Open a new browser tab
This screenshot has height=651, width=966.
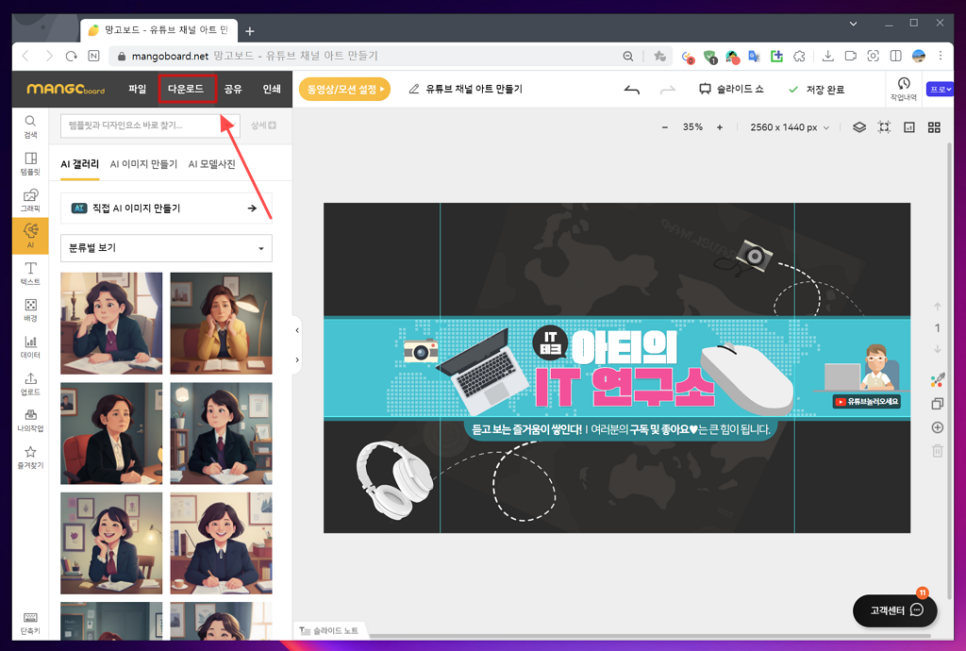pos(250,31)
